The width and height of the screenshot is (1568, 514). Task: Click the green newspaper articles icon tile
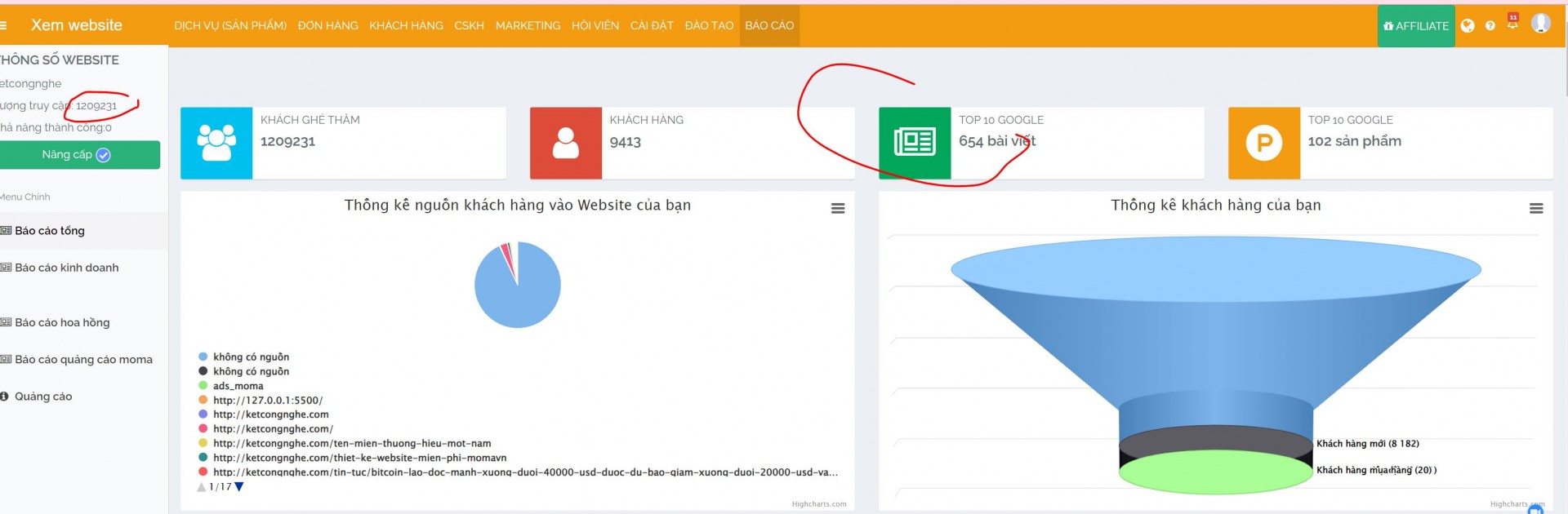tap(915, 143)
